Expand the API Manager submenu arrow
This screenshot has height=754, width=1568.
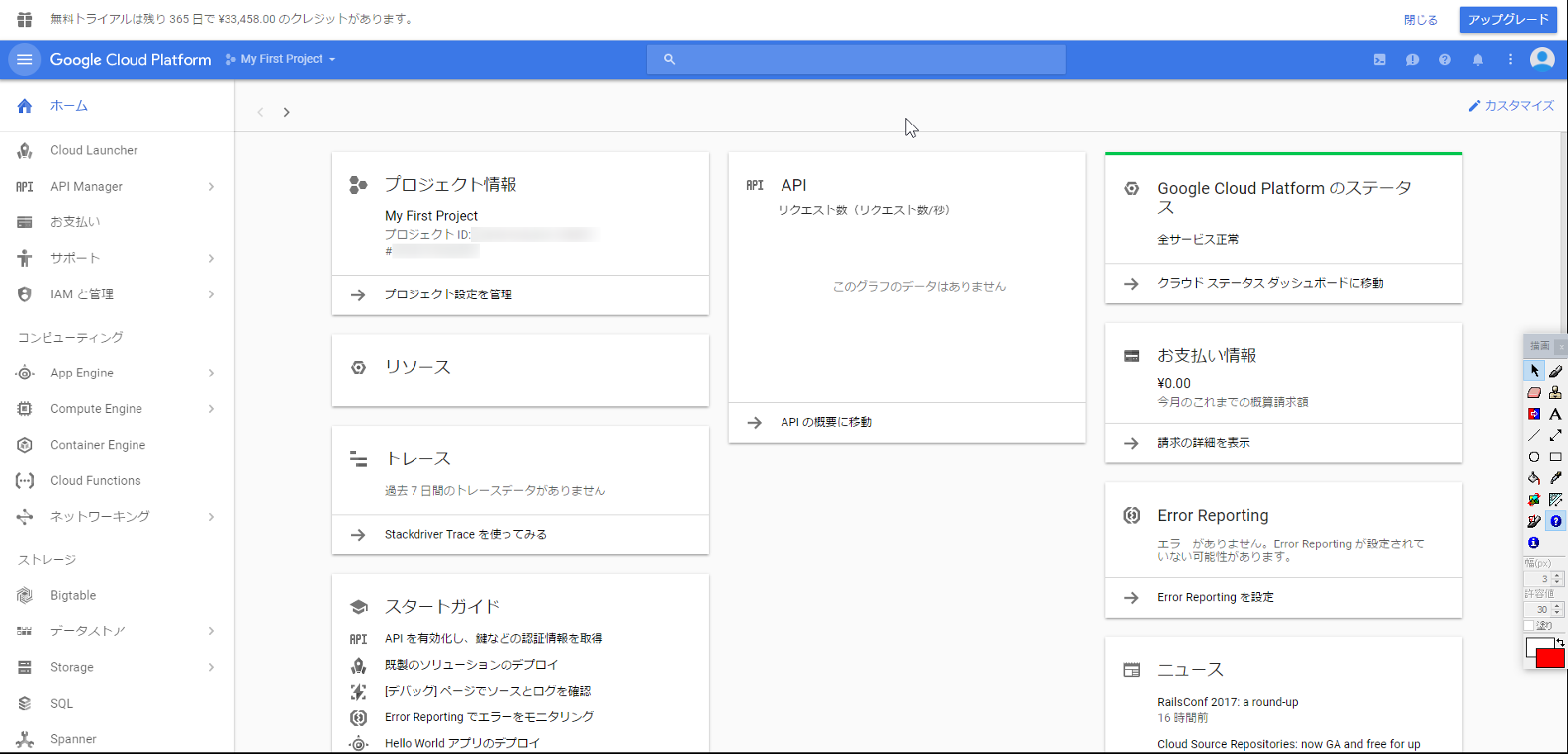tap(211, 187)
